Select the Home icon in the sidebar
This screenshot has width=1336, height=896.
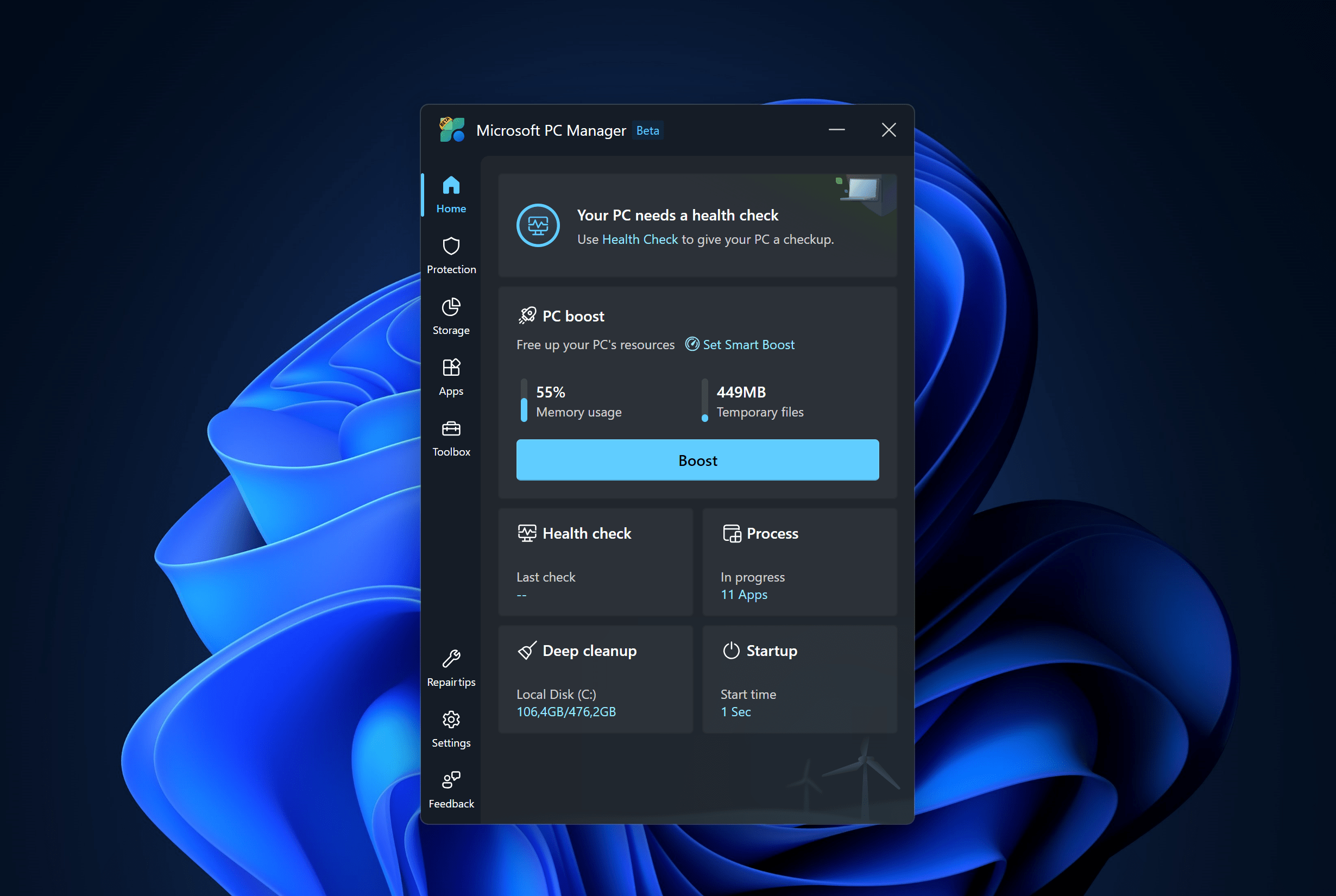[451, 186]
